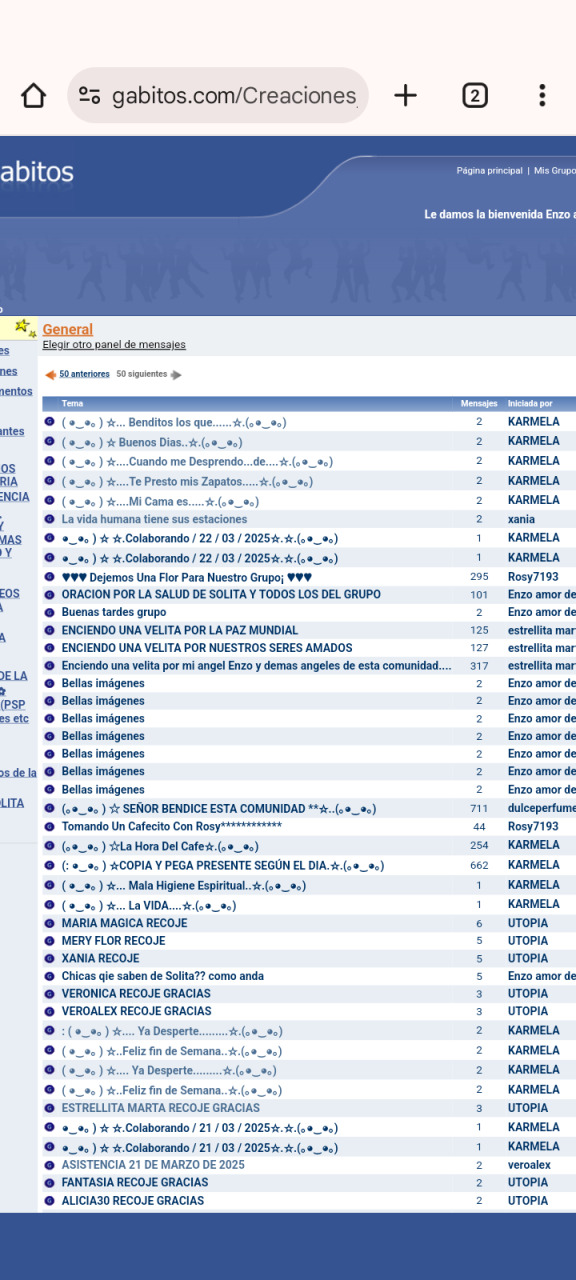Open Tomando Un Cafecito Con Rosy thread
This screenshot has width=576, height=1280.
click(x=172, y=826)
